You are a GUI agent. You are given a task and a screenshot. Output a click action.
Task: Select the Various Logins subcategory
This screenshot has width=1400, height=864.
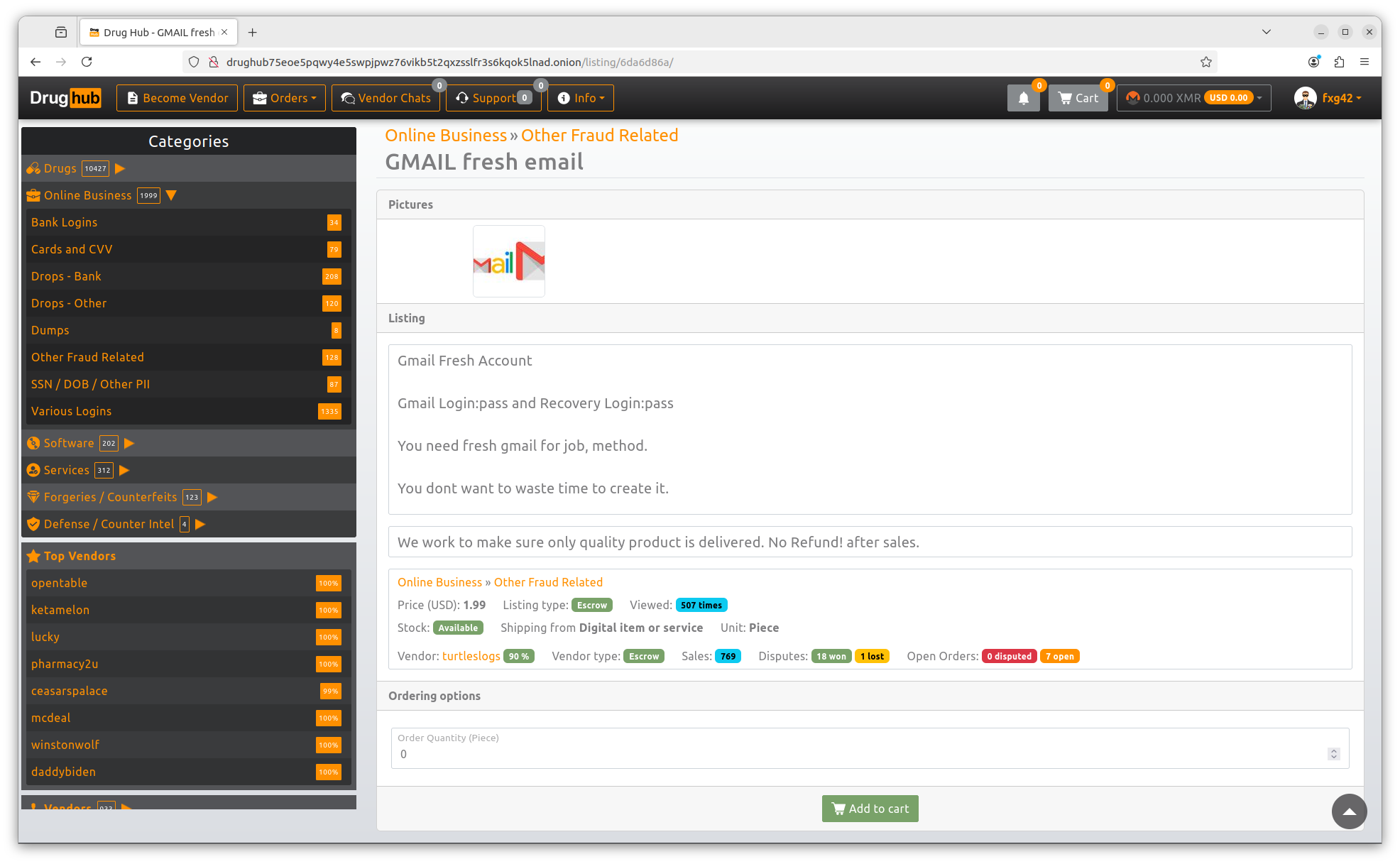(71, 410)
